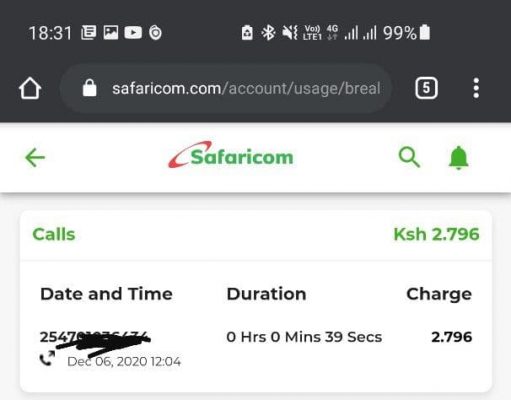This screenshot has height=400, width=511.
Task: Tap the outgoing call phone icon
Action: pos(47,358)
